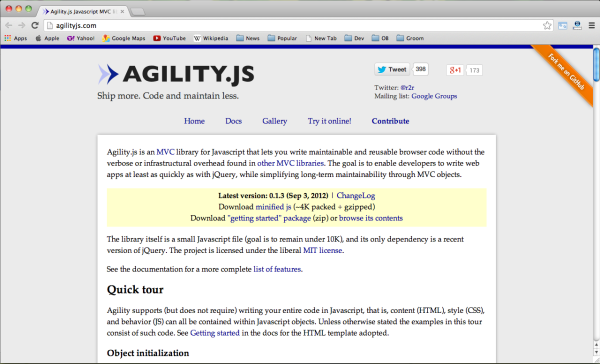Click the +1 count 173 bubble
Screen dimensions: 600x364
[x=474, y=70]
